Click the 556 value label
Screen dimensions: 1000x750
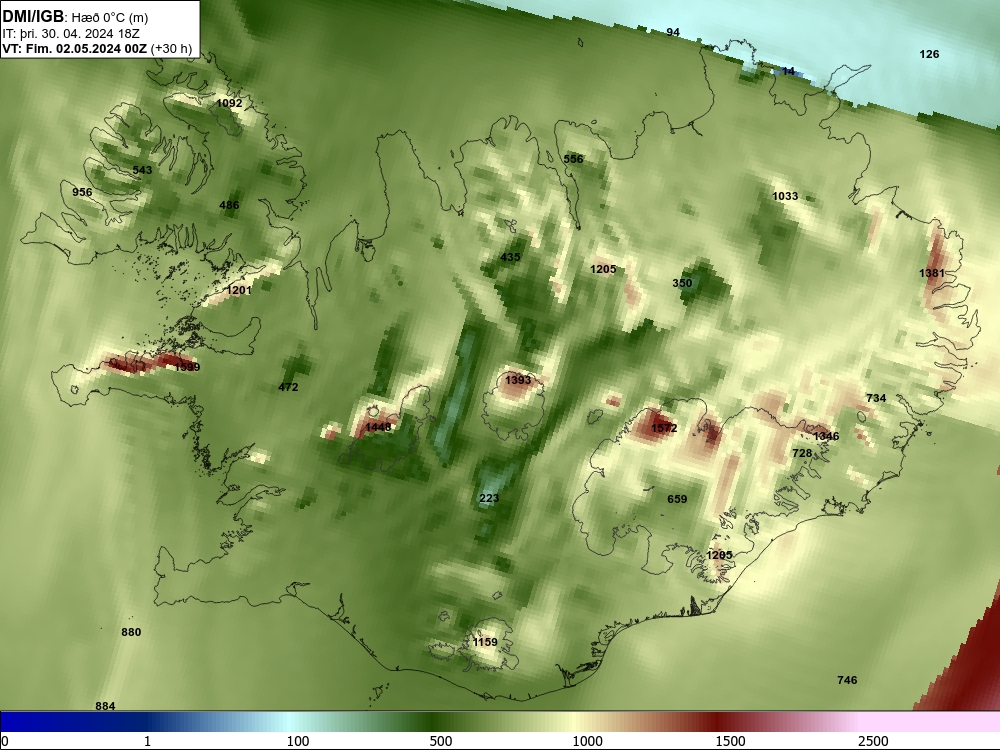point(573,159)
